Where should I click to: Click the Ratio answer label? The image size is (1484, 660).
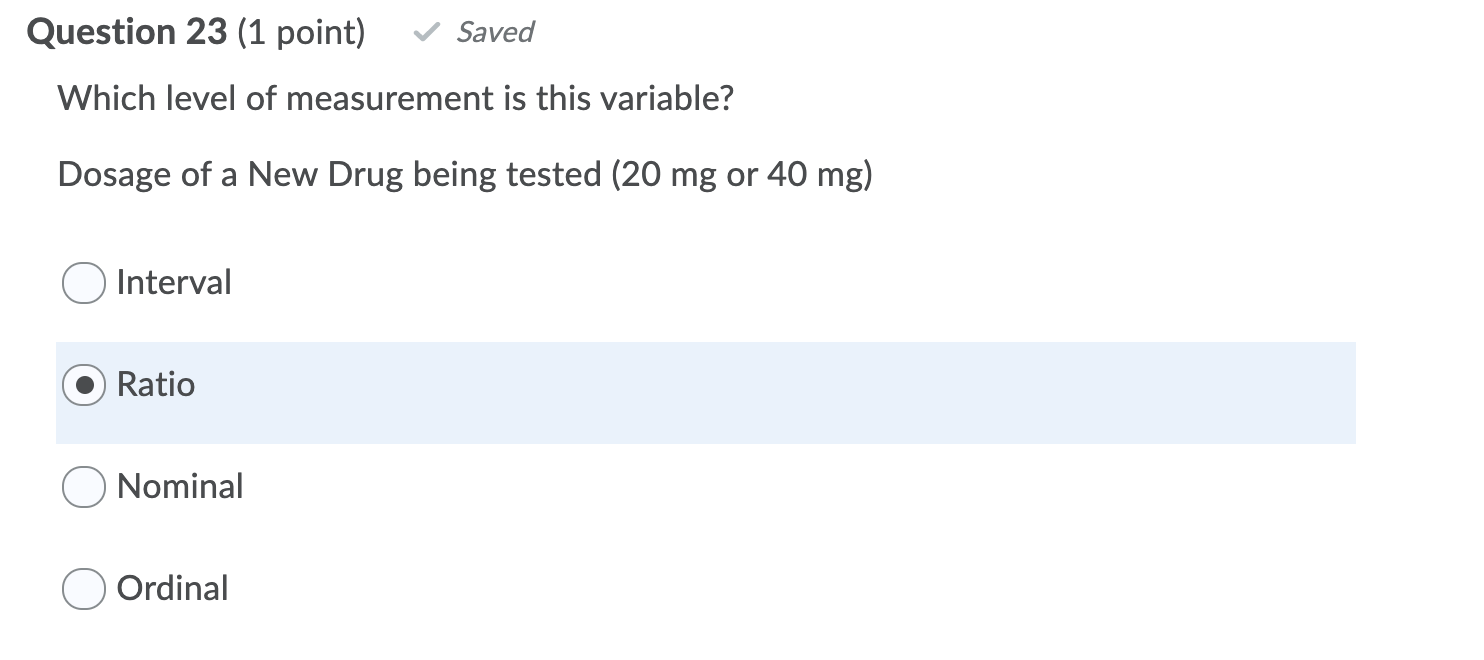155,385
